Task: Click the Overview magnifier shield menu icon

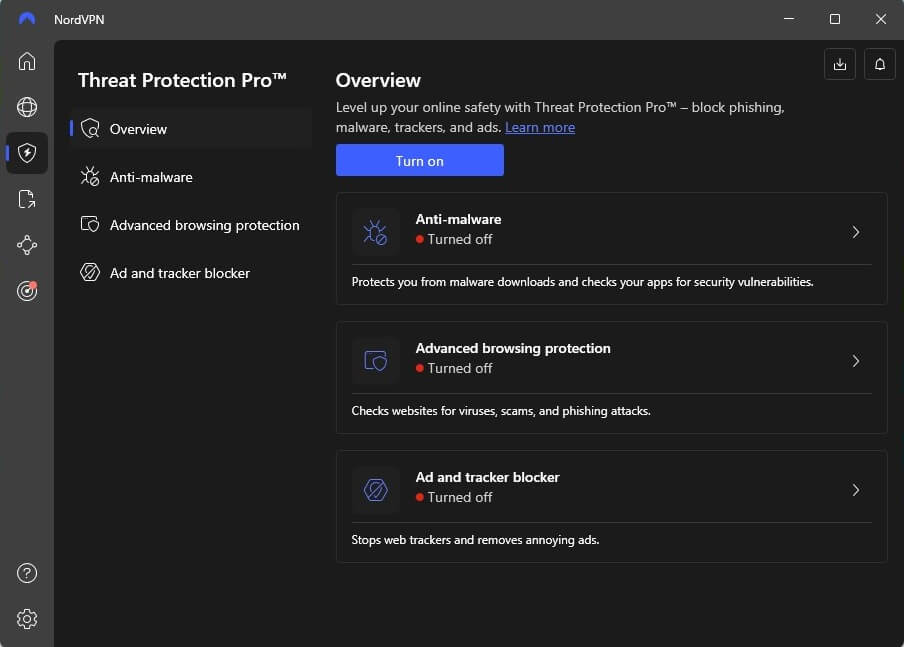Action: pyautogui.click(x=90, y=129)
